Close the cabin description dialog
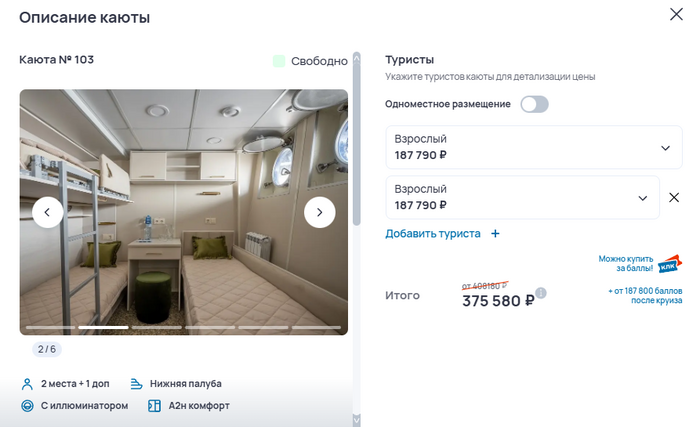Screen dimensions: 700x427 [x=677, y=14]
